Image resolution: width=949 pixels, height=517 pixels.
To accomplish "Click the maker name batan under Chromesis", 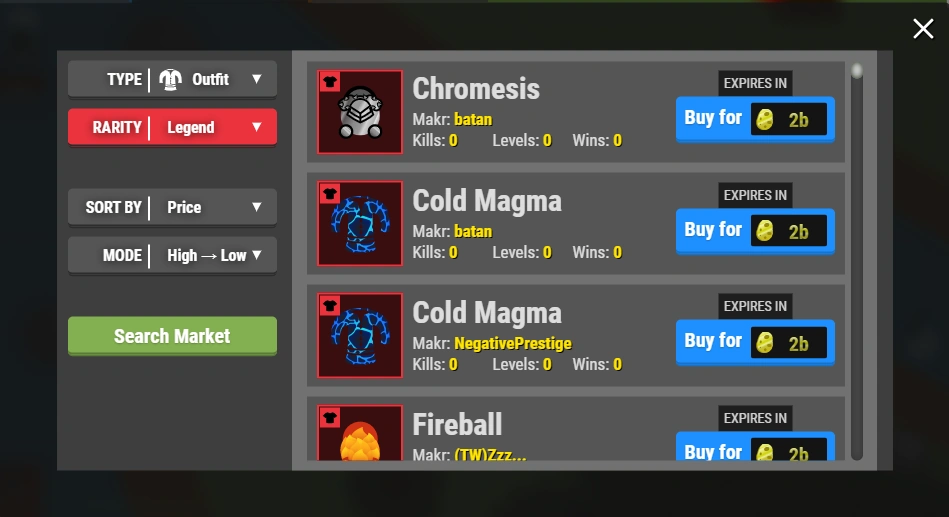I will [473, 119].
